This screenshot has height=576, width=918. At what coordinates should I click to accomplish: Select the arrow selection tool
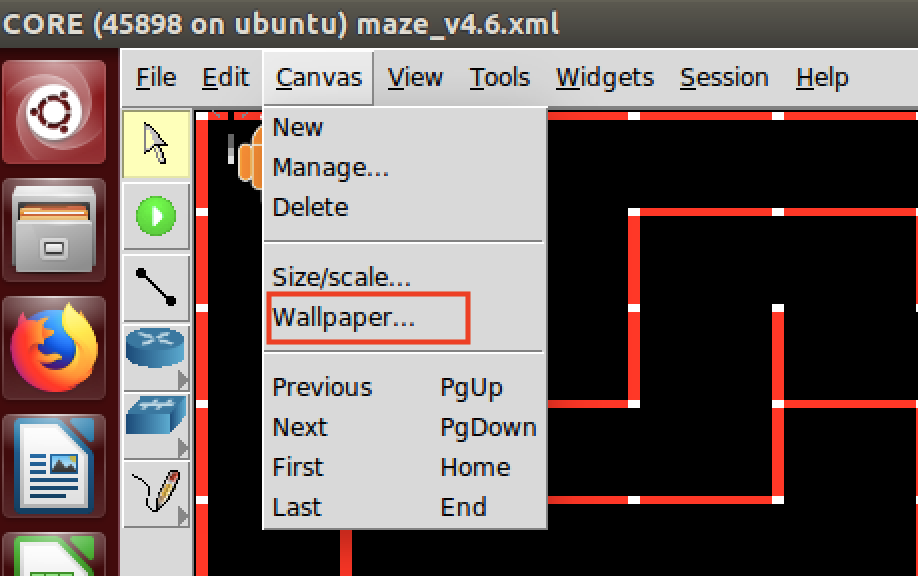tap(157, 145)
